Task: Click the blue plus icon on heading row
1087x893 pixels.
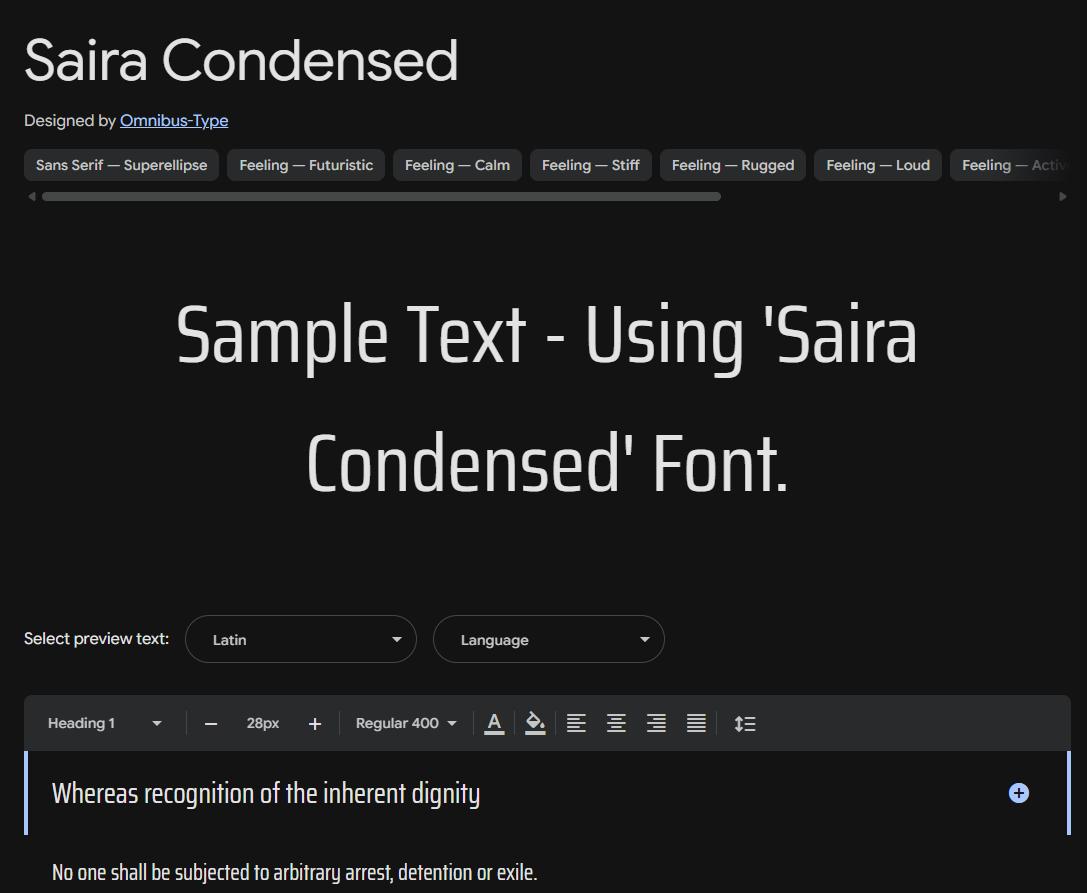Action: pyautogui.click(x=1018, y=793)
